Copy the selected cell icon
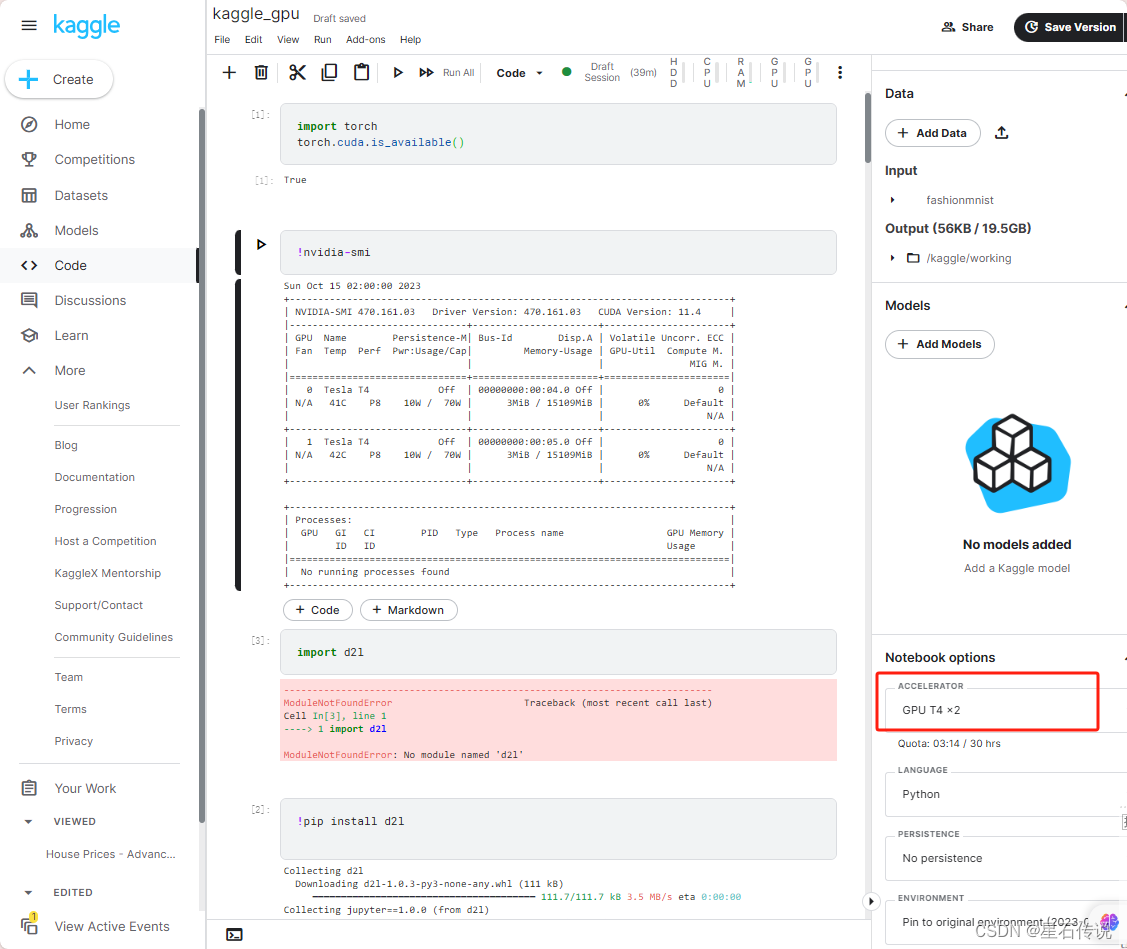This screenshot has height=949, width=1127. coord(329,73)
